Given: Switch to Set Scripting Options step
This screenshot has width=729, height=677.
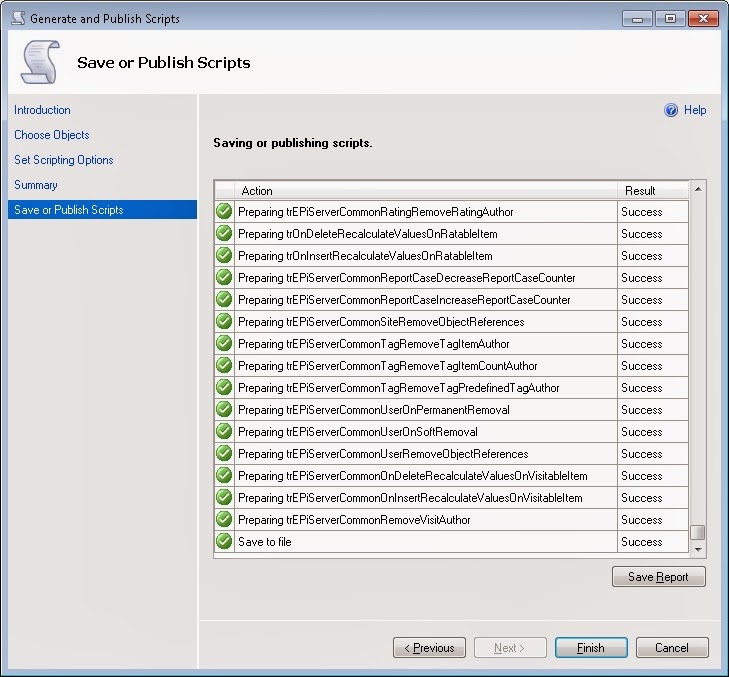Looking at the screenshot, I should 64,160.
